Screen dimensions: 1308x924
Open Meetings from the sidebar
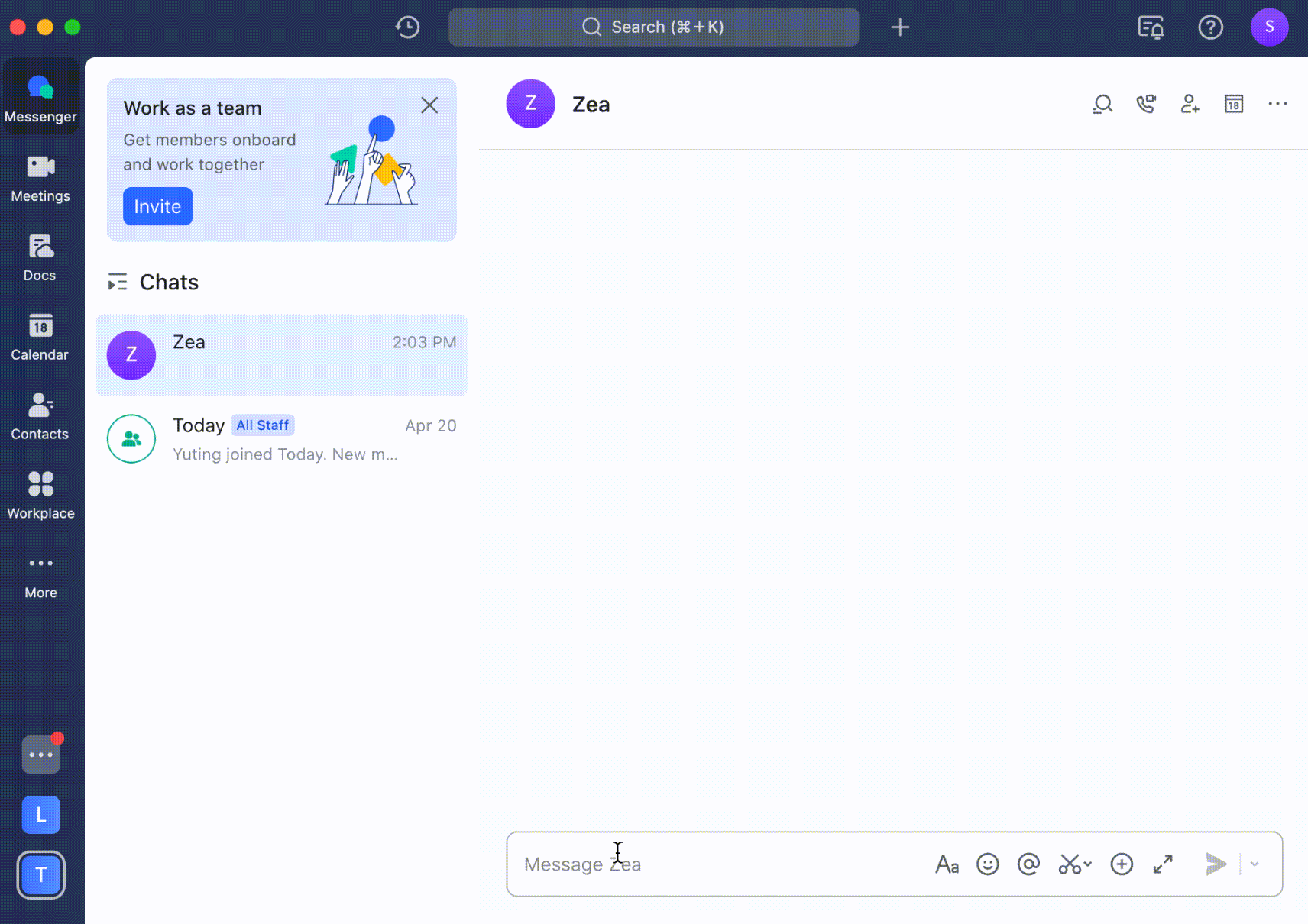point(40,178)
